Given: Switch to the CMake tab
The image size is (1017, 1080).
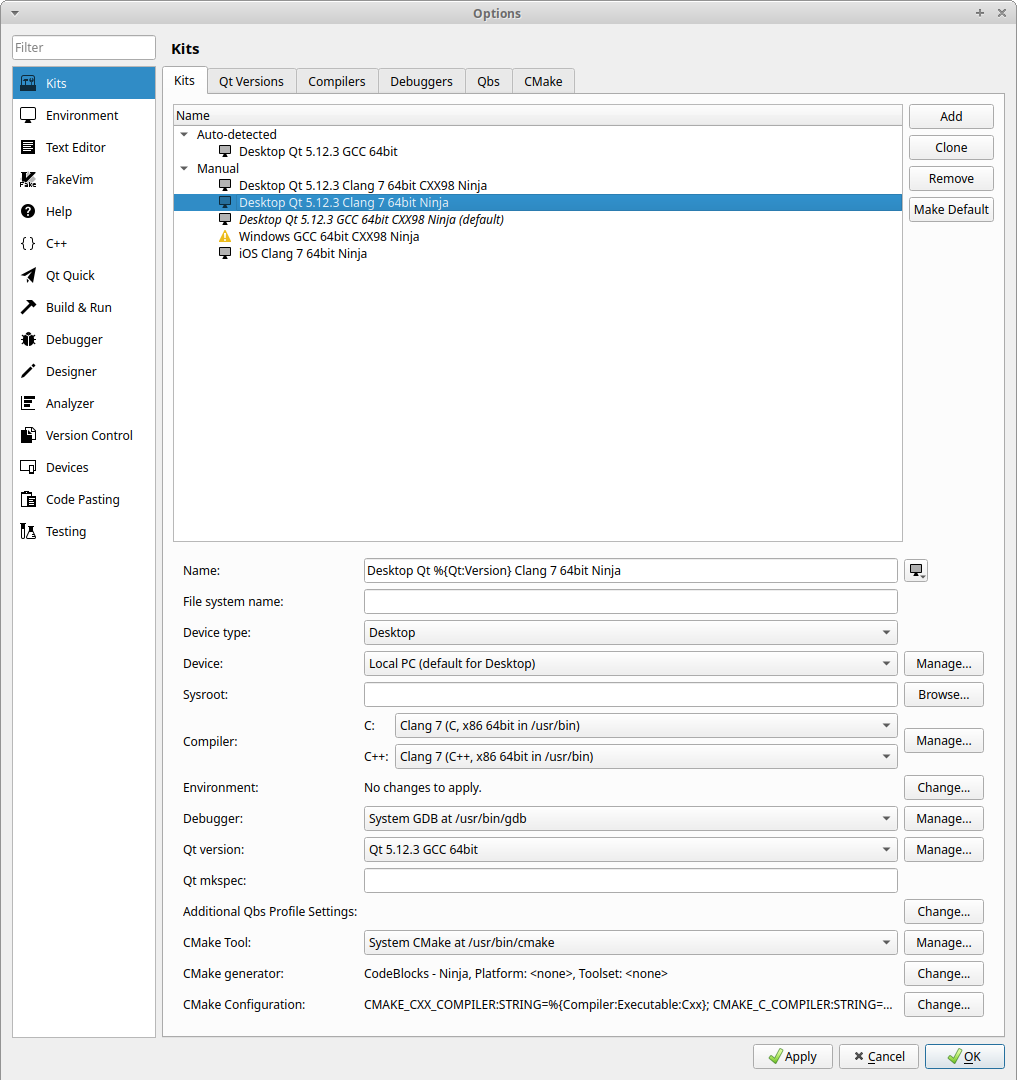Looking at the screenshot, I should tap(543, 82).
